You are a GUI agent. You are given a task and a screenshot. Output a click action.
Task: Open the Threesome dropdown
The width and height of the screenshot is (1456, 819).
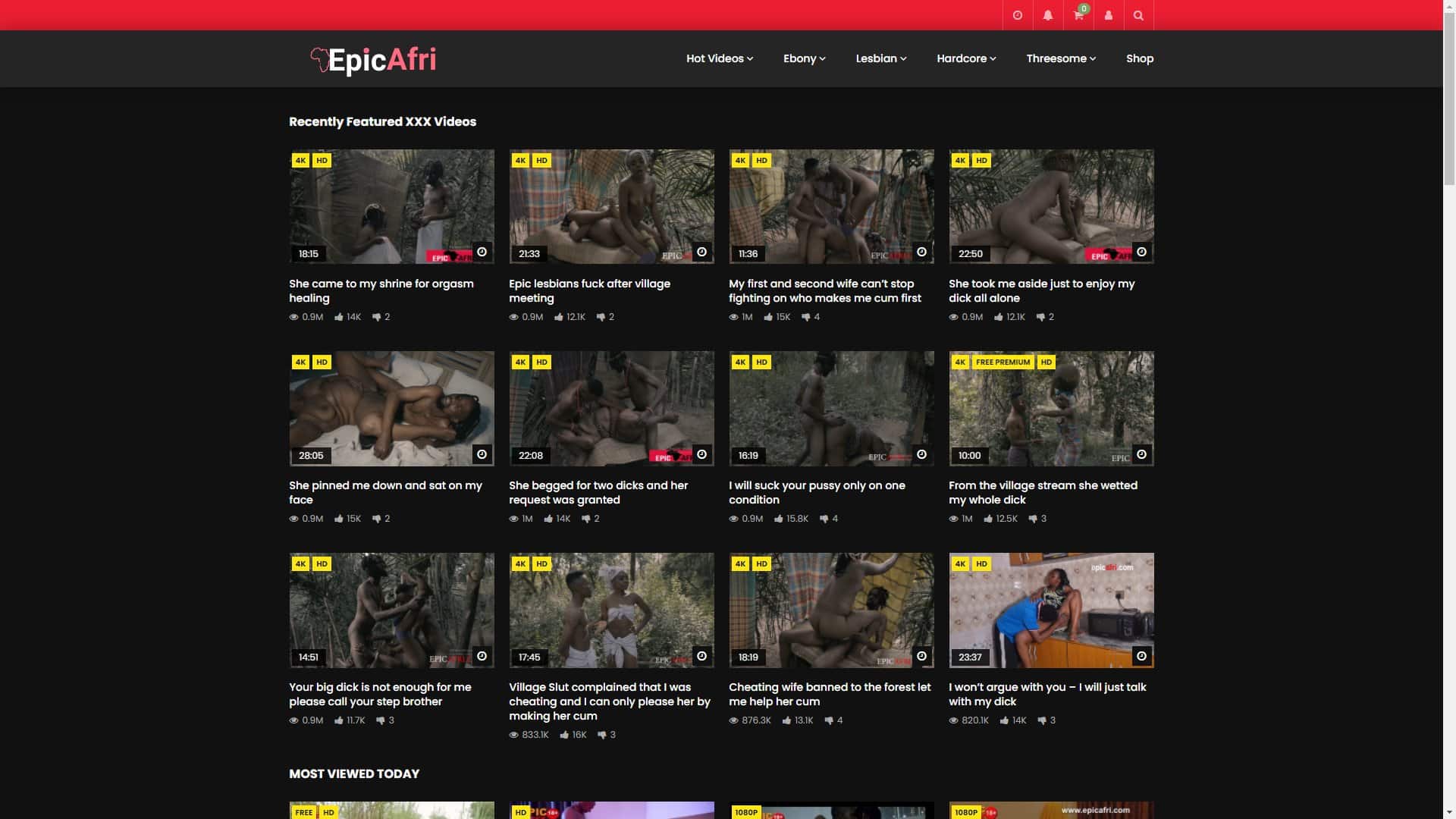1060,58
